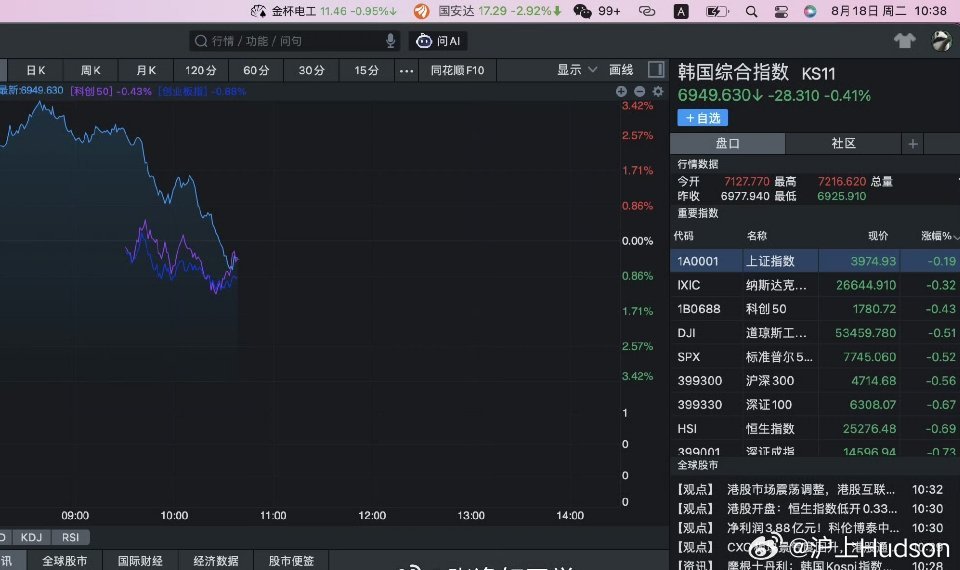Select the 沪深300 row

(815, 380)
